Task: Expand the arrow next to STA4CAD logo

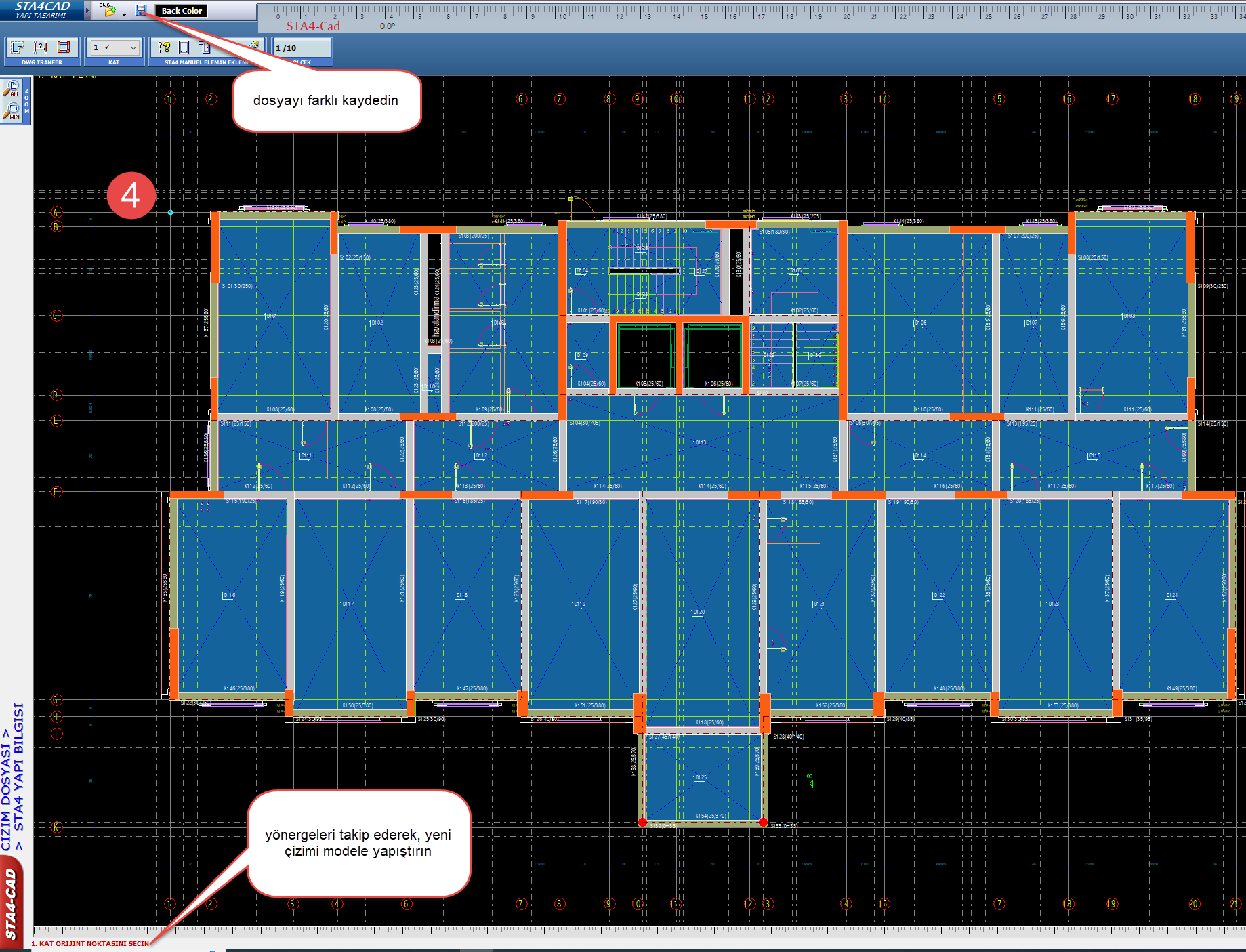Action: [x=87, y=10]
